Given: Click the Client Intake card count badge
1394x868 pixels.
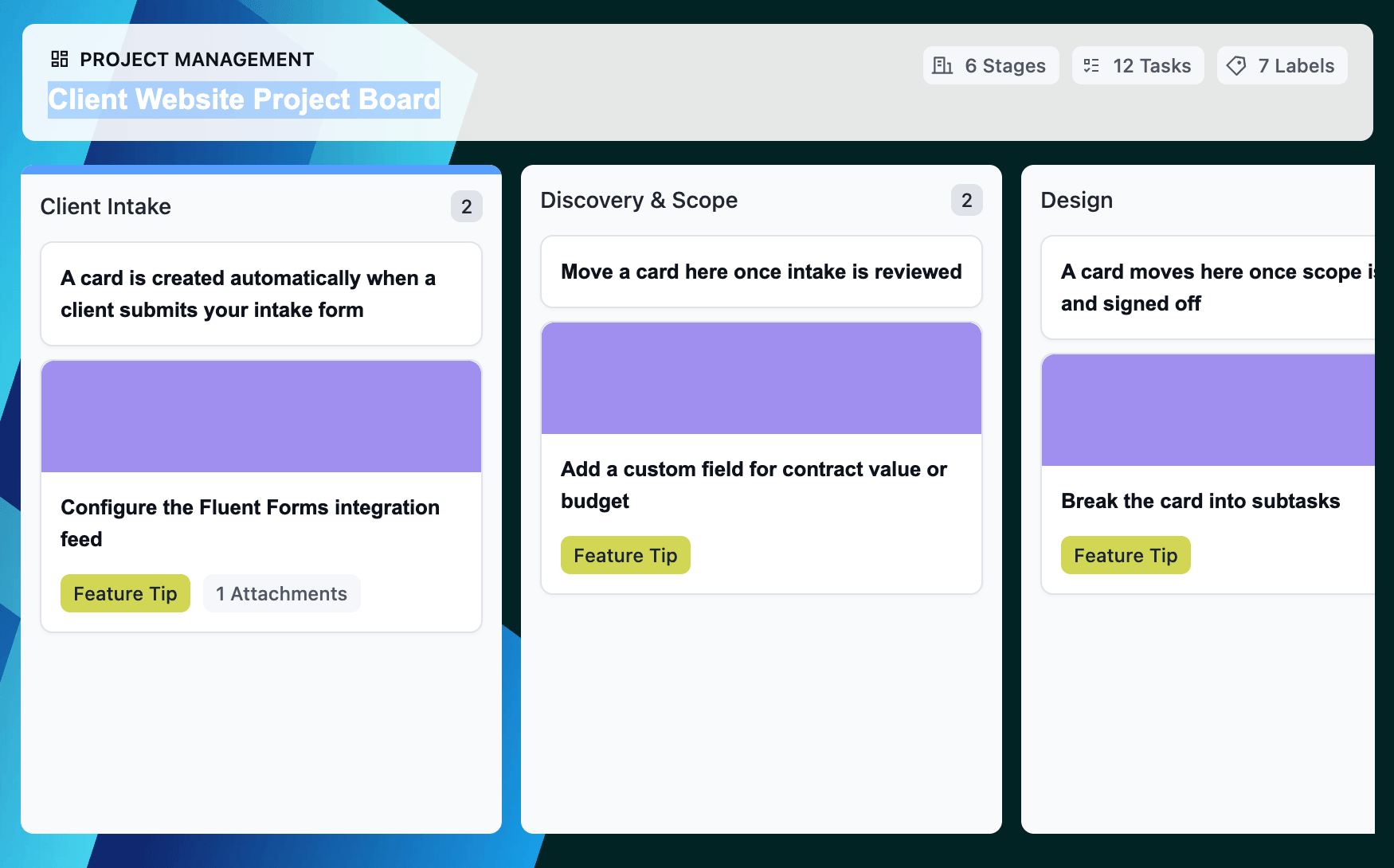Looking at the screenshot, I should (467, 207).
